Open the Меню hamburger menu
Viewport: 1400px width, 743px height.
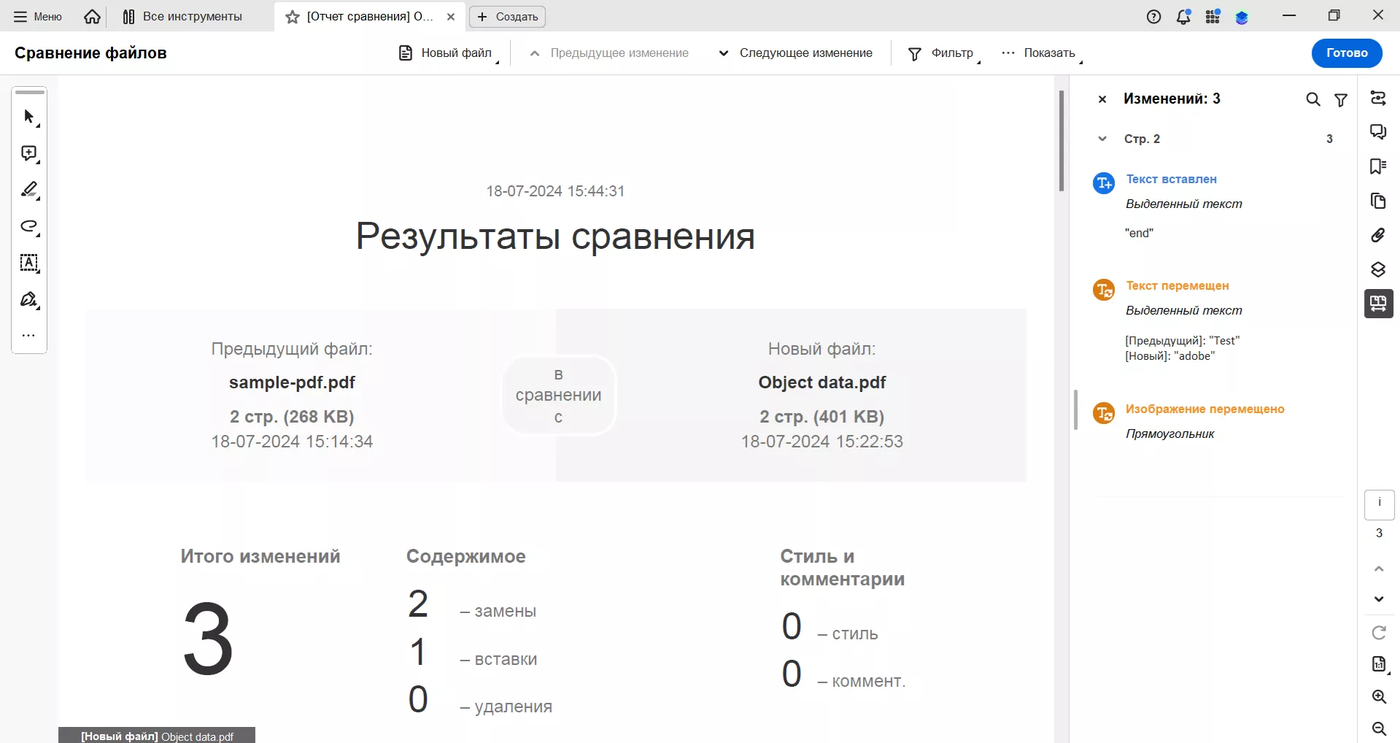pyautogui.click(x=38, y=17)
